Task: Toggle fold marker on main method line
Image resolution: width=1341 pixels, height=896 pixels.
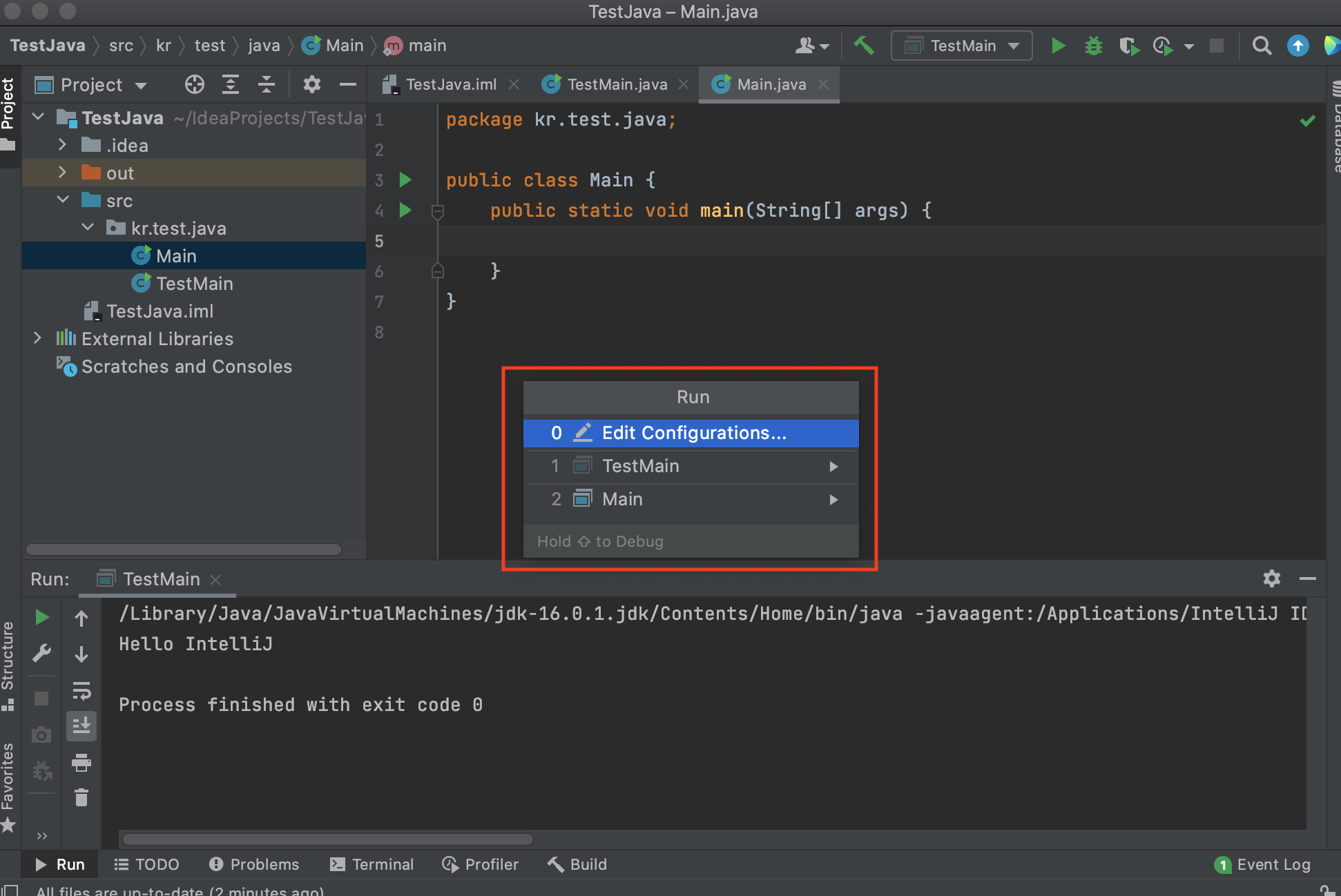Action: pyautogui.click(x=437, y=211)
